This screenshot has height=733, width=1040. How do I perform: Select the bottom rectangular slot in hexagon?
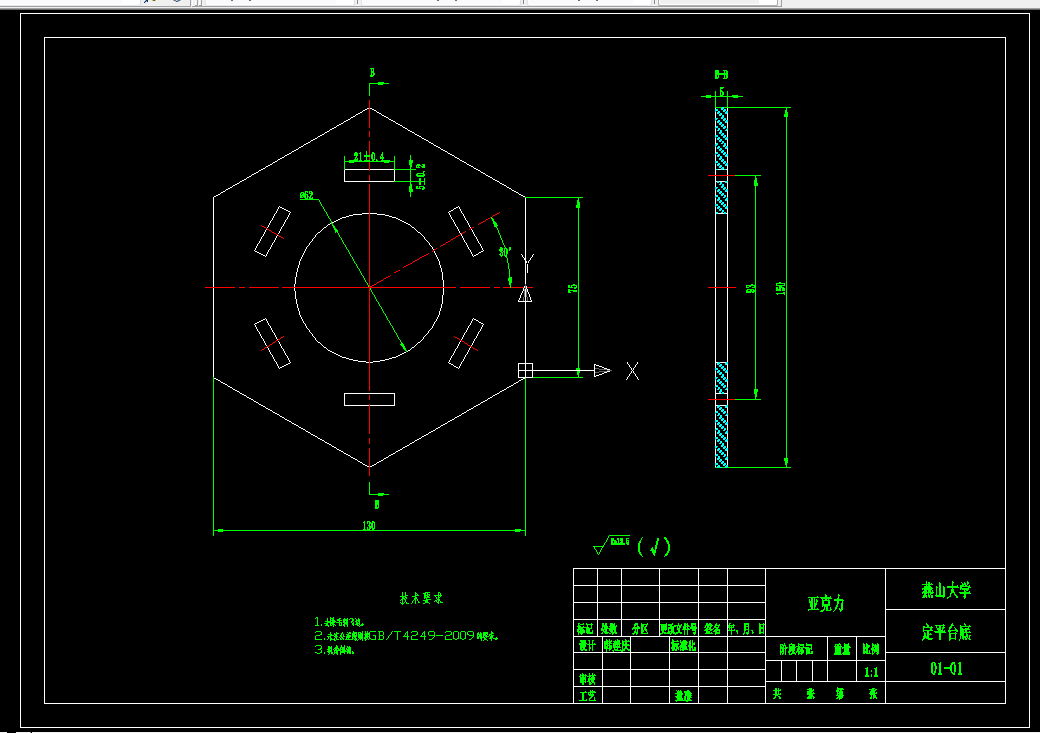coord(369,399)
